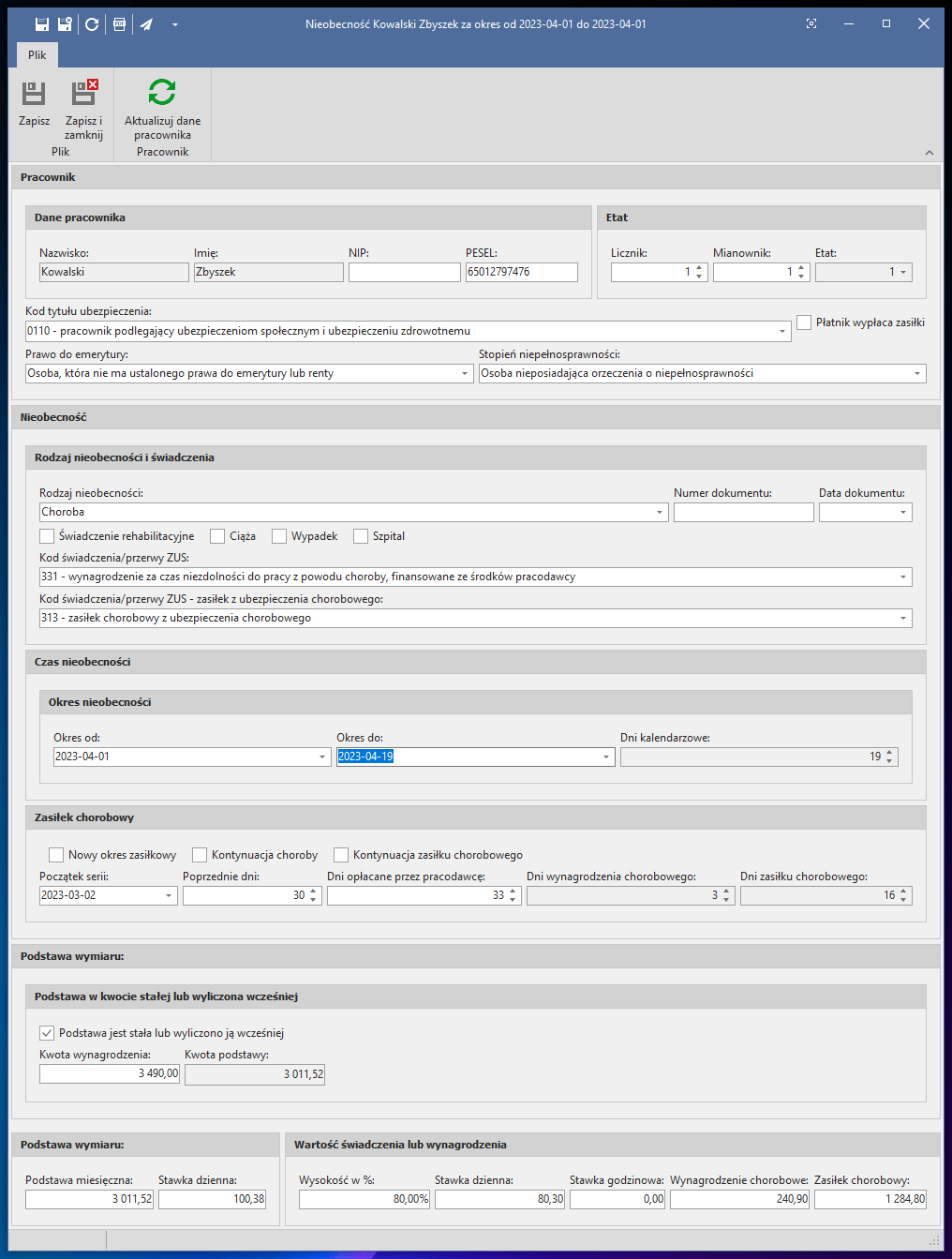Open the Stopień niepełnosprawności dropdown
This screenshot has width=952, height=1259.
tap(917, 374)
